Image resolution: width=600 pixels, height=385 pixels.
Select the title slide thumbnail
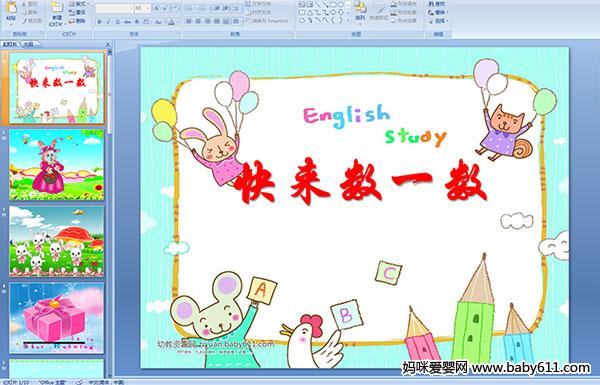coord(57,88)
